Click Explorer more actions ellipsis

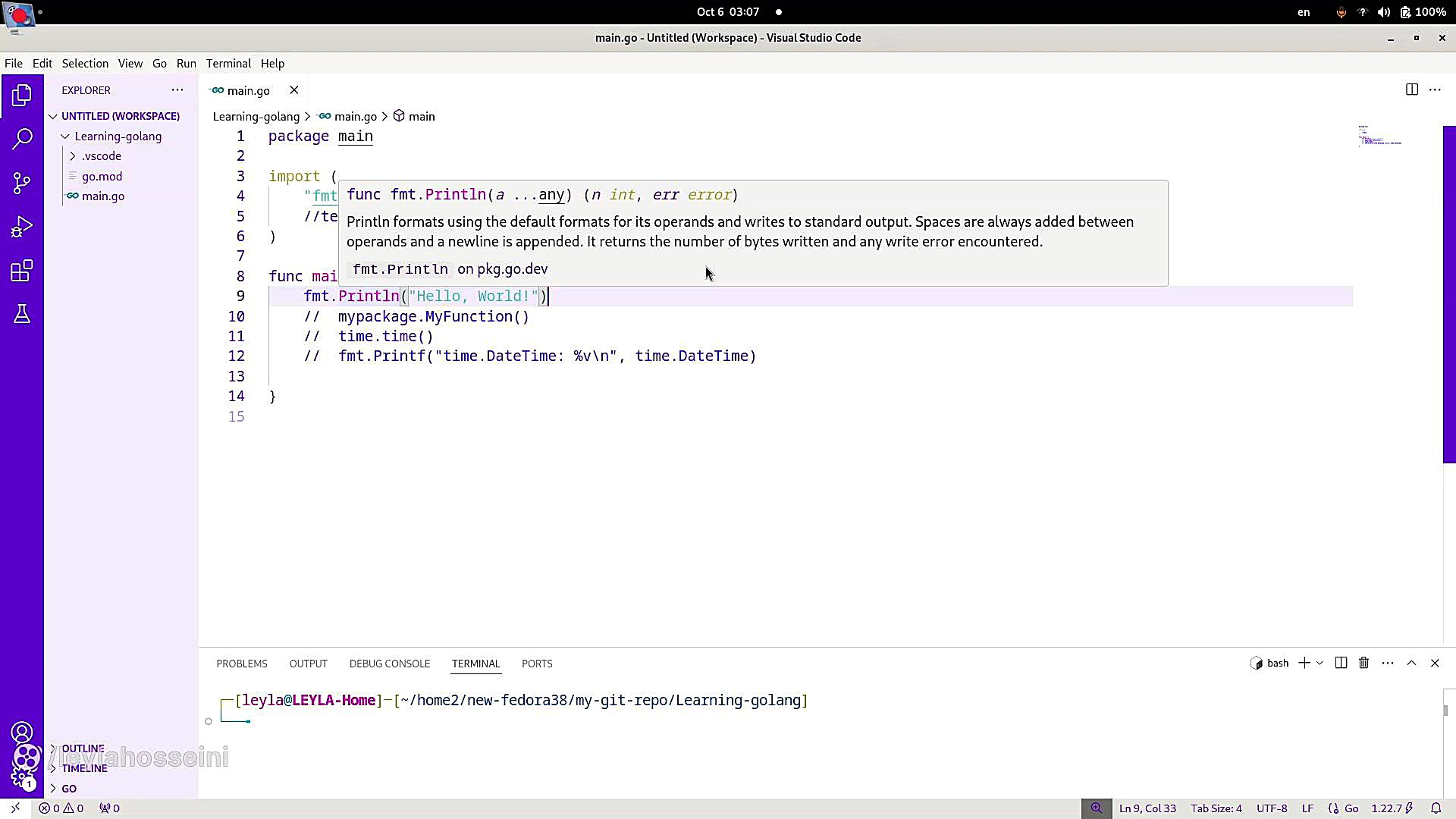[177, 90]
